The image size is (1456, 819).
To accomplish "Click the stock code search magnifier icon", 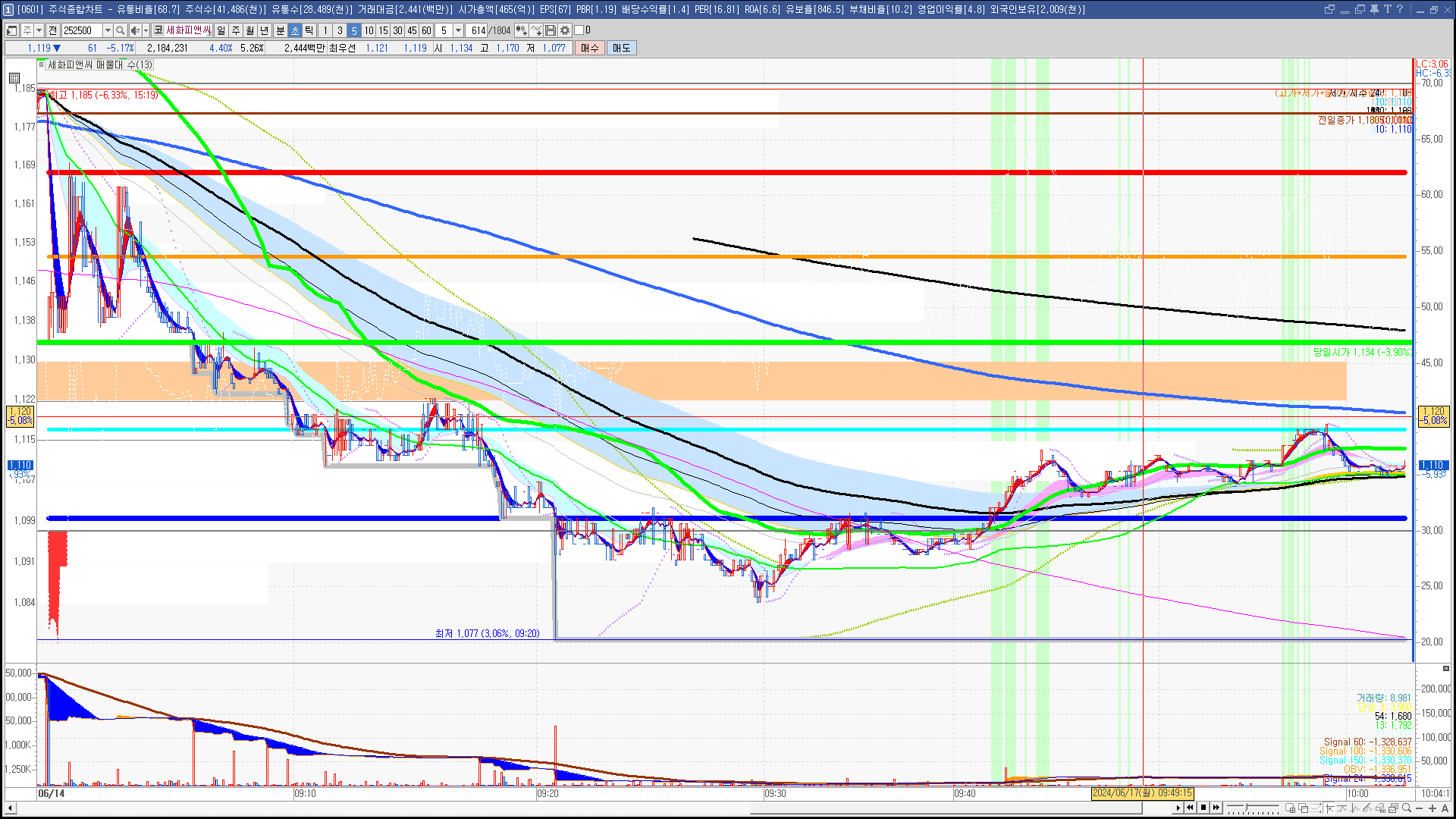I will tap(120, 30).
